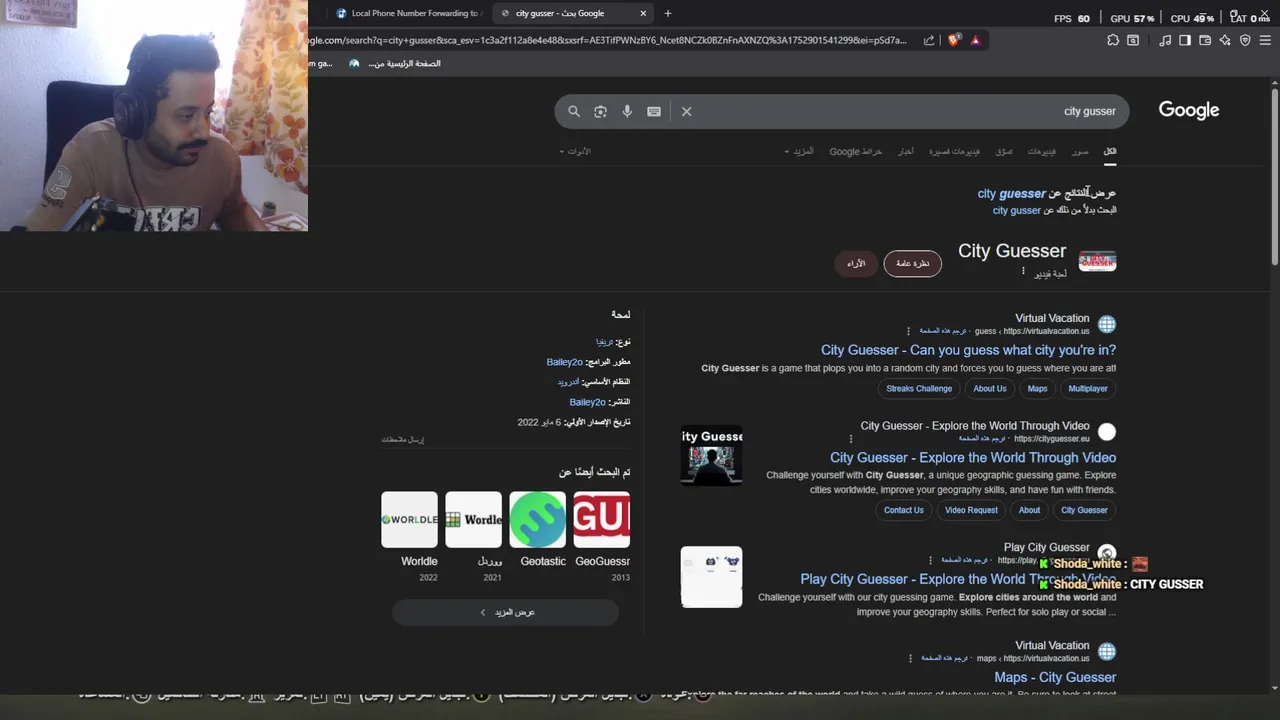Open the GeoGuessr related search card
Screen dimensions: 1280x720
[602, 535]
